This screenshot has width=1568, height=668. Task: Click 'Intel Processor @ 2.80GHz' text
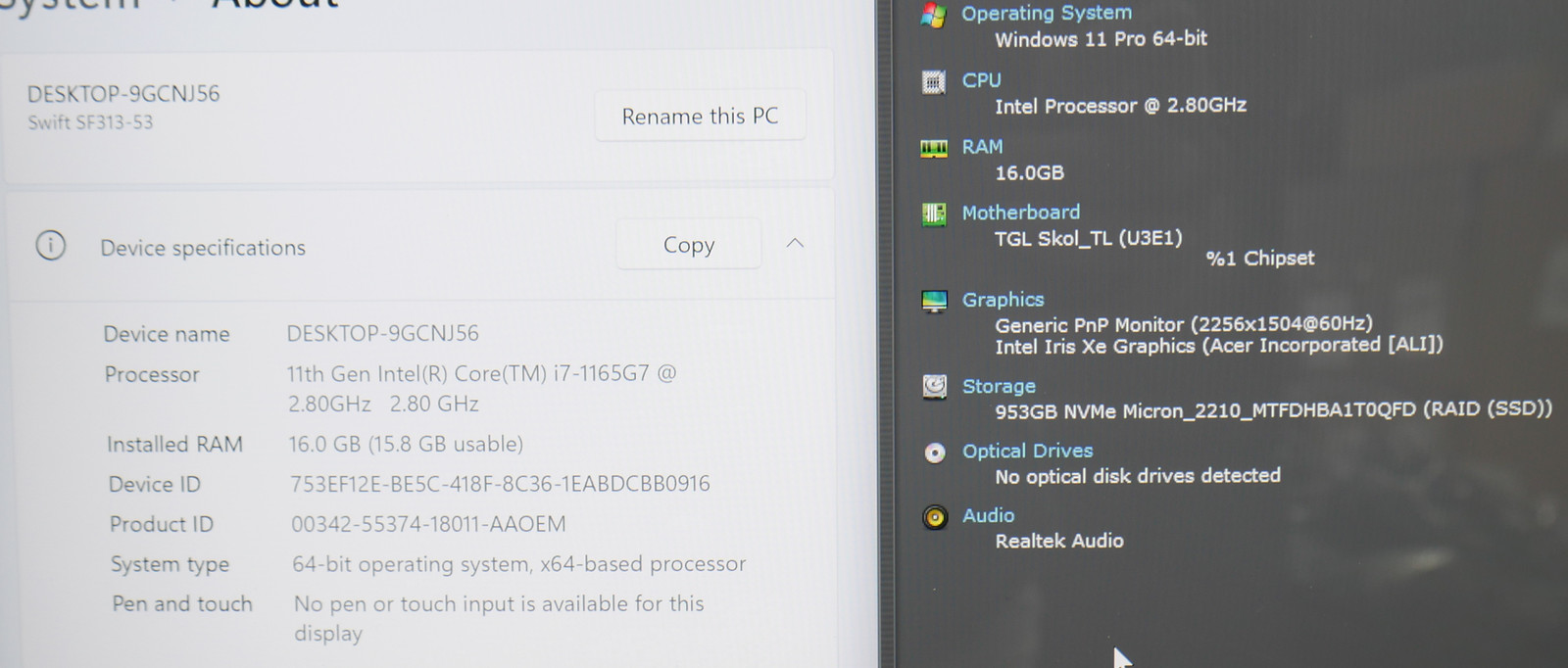tap(1120, 106)
